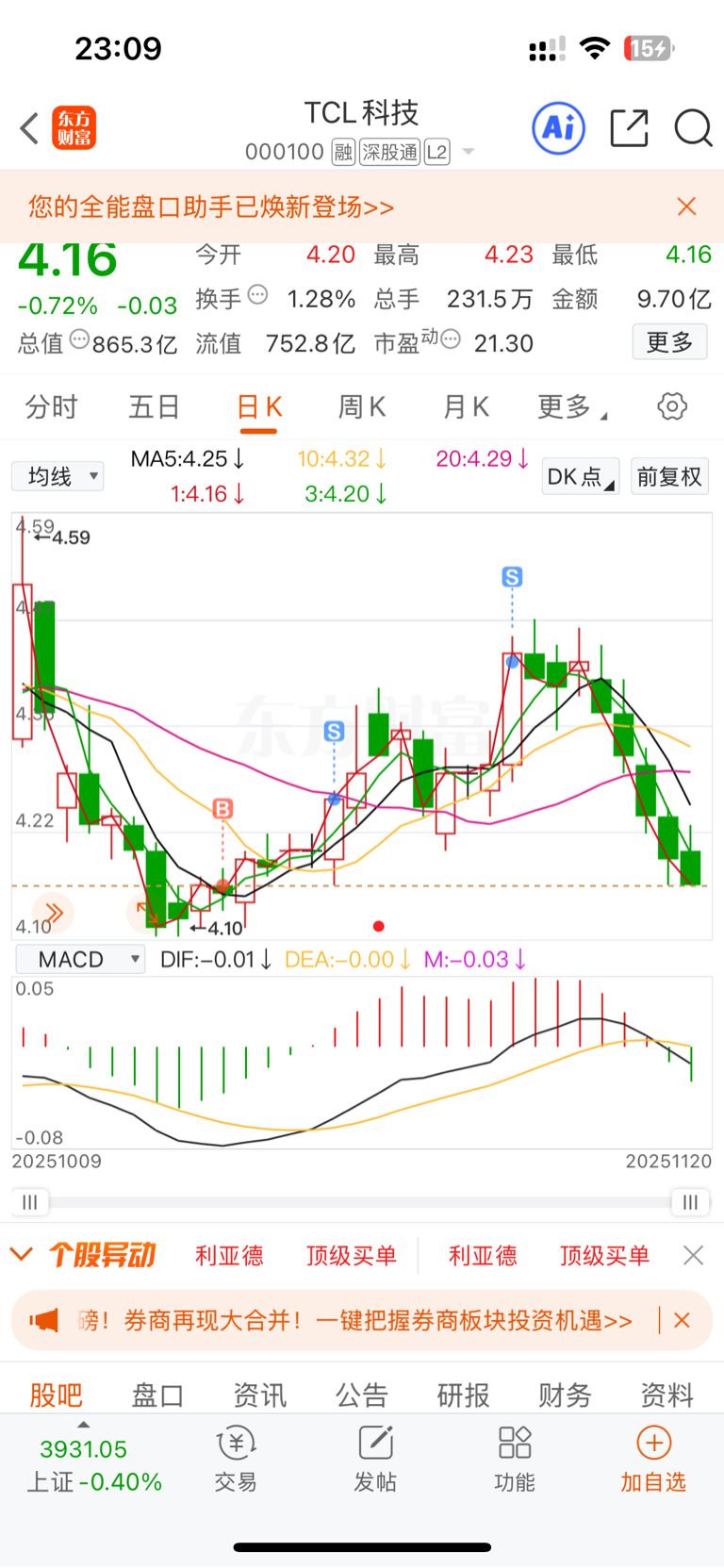Screen dimensions: 724x1568
Task: Open the DK点 dropdown
Action: [581, 476]
